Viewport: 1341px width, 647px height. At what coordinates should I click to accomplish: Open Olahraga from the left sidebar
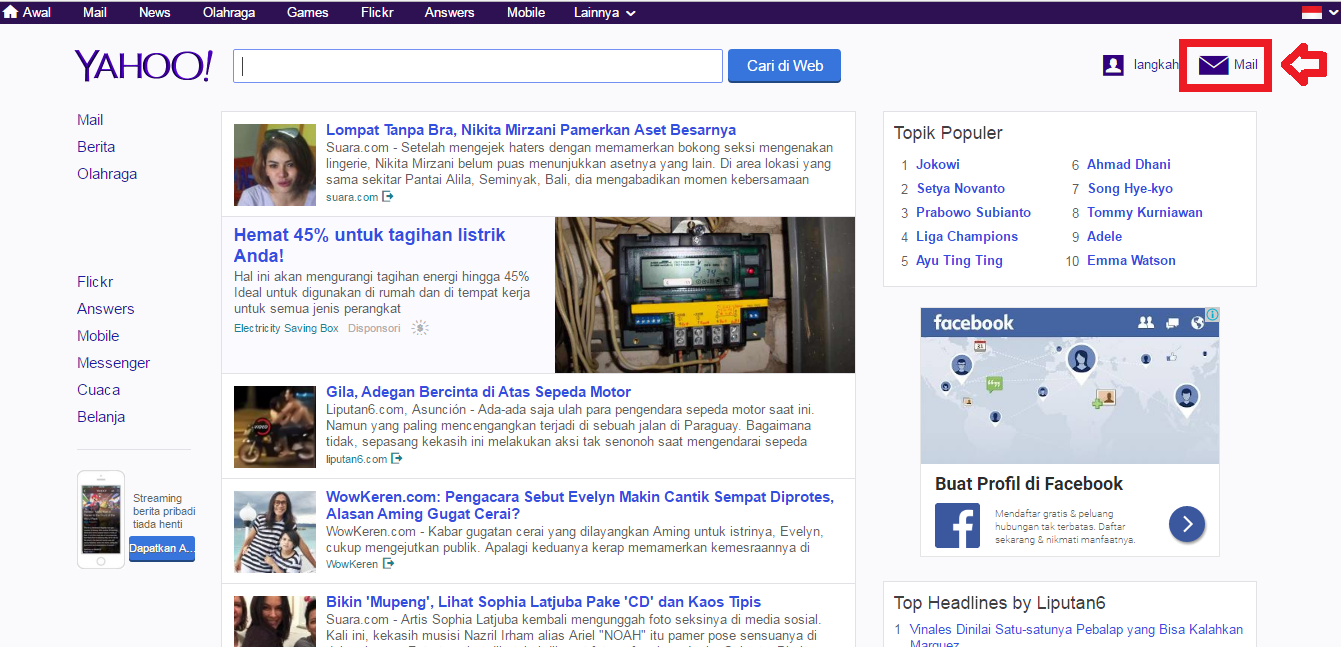(x=107, y=173)
